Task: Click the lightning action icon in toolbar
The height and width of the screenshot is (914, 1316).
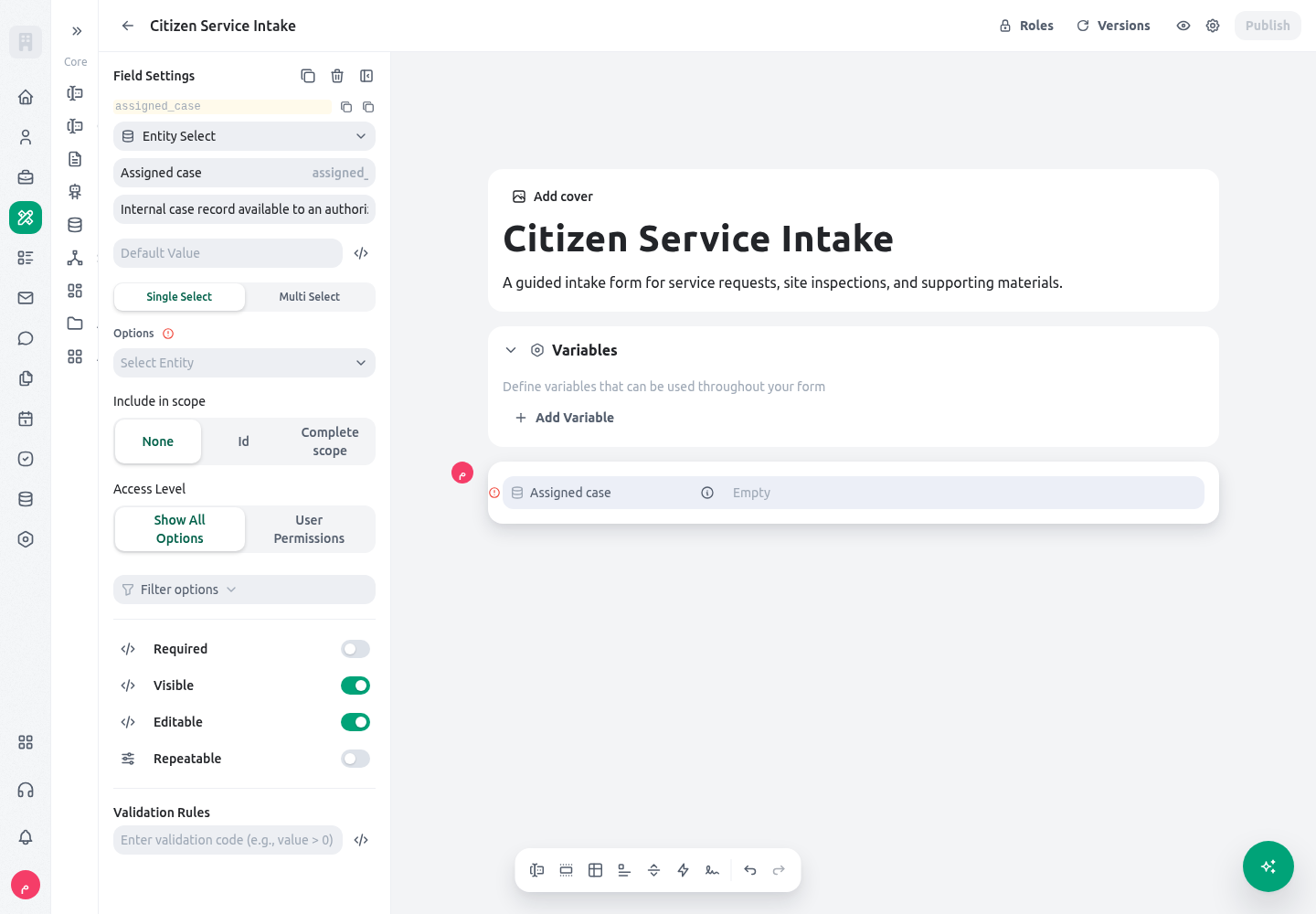Action: [683, 870]
